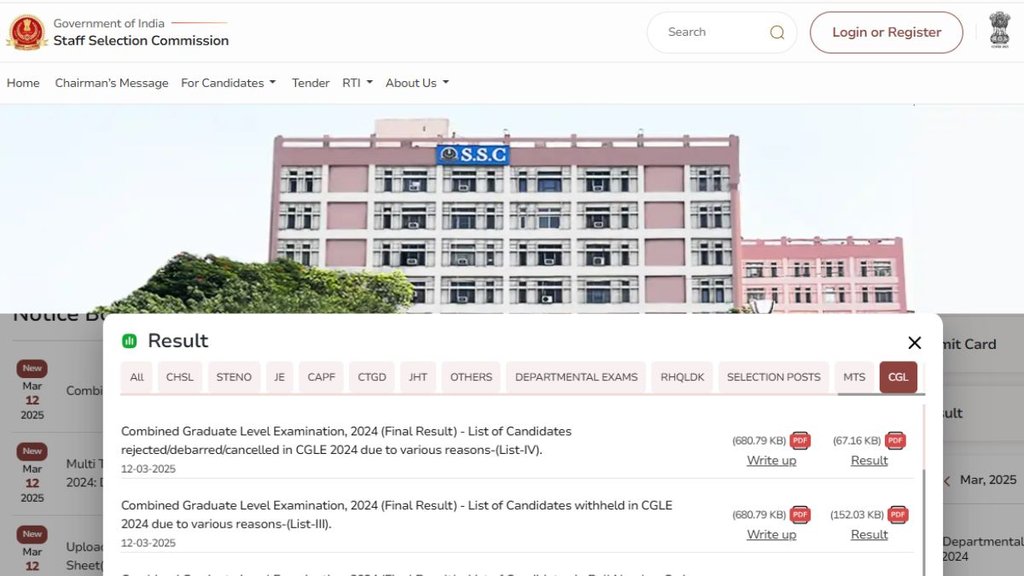Open Write up link for List-III
This screenshot has width=1024, height=576.
click(771, 534)
